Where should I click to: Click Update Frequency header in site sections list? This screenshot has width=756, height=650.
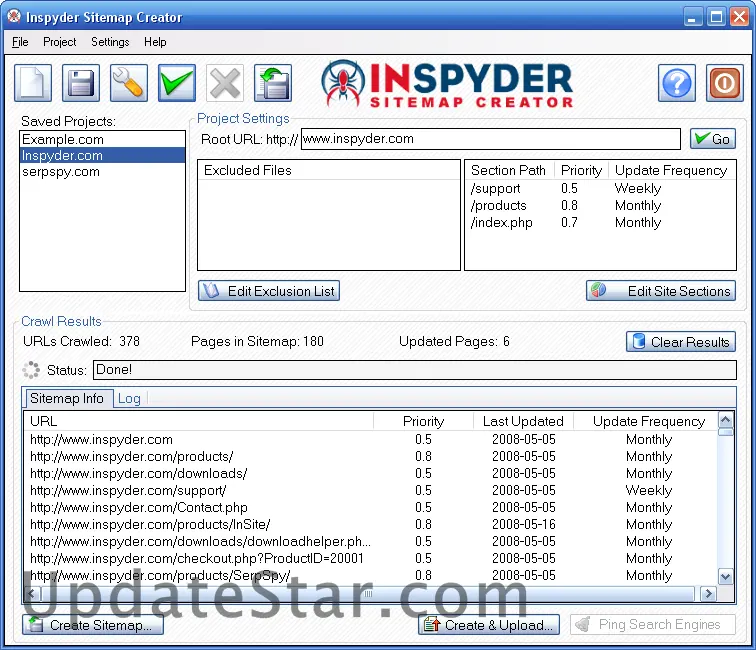click(x=672, y=170)
